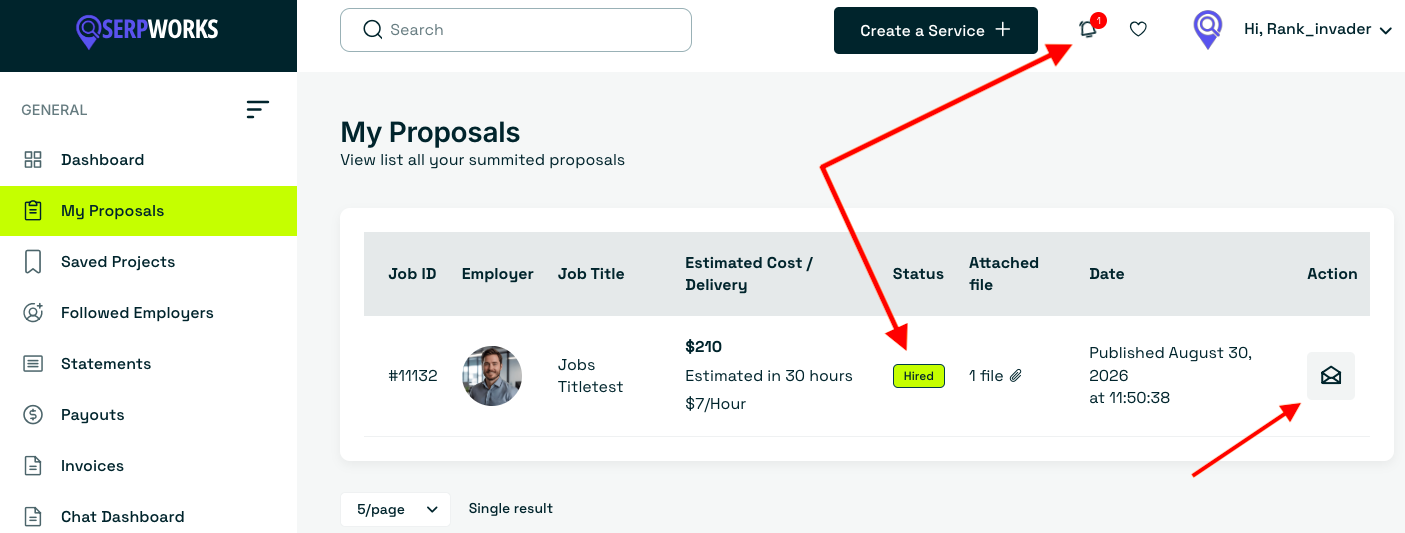Open the 5/page results dropdown
This screenshot has height=533, width=1405.
[x=395, y=509]
